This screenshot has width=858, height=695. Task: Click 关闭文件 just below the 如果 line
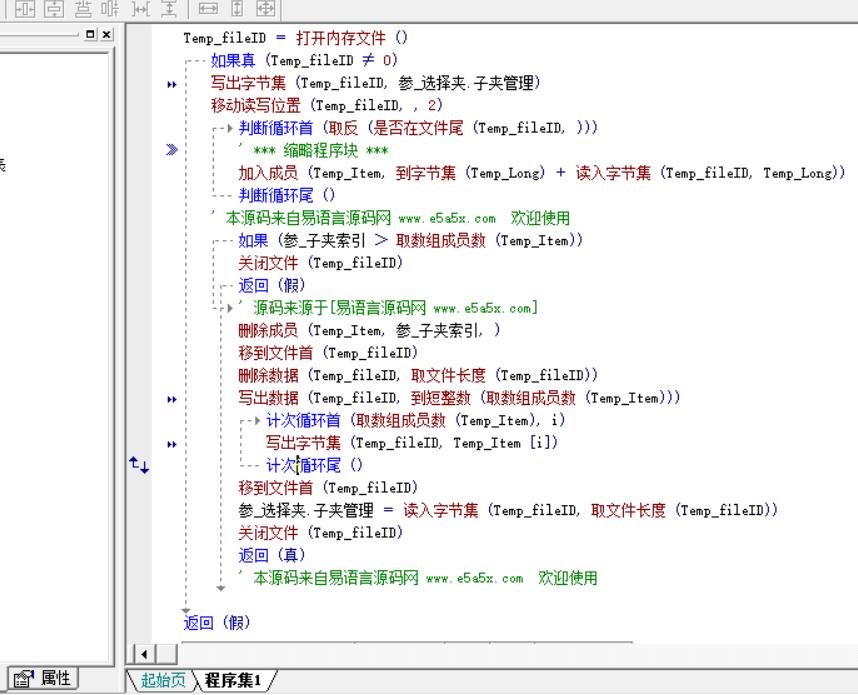268,263
